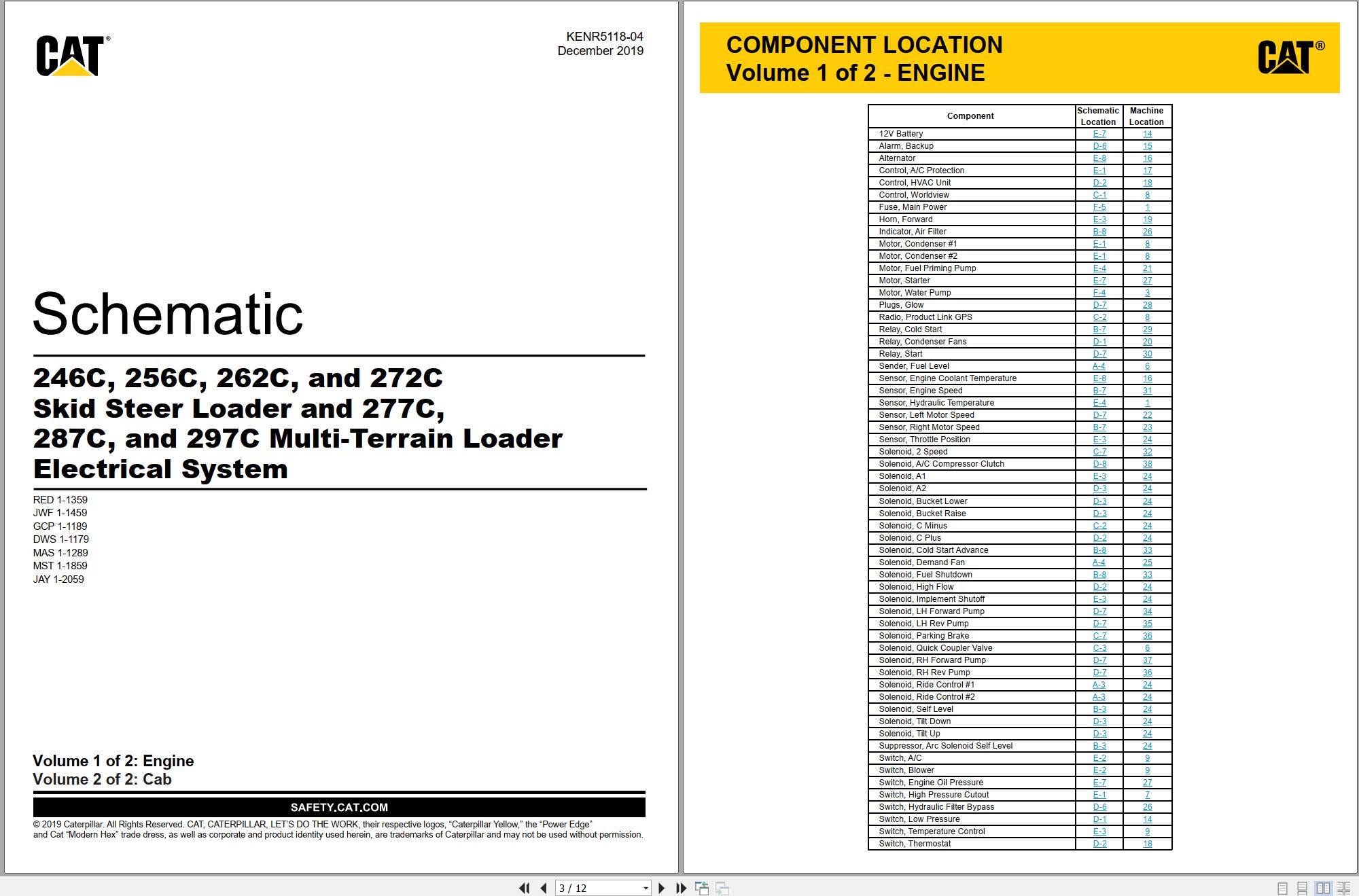Viewport: 1359px width, 896px height.
Task: Open schematic location D-2 for Control, HVAC Unit
Action: pos(1099,183)
